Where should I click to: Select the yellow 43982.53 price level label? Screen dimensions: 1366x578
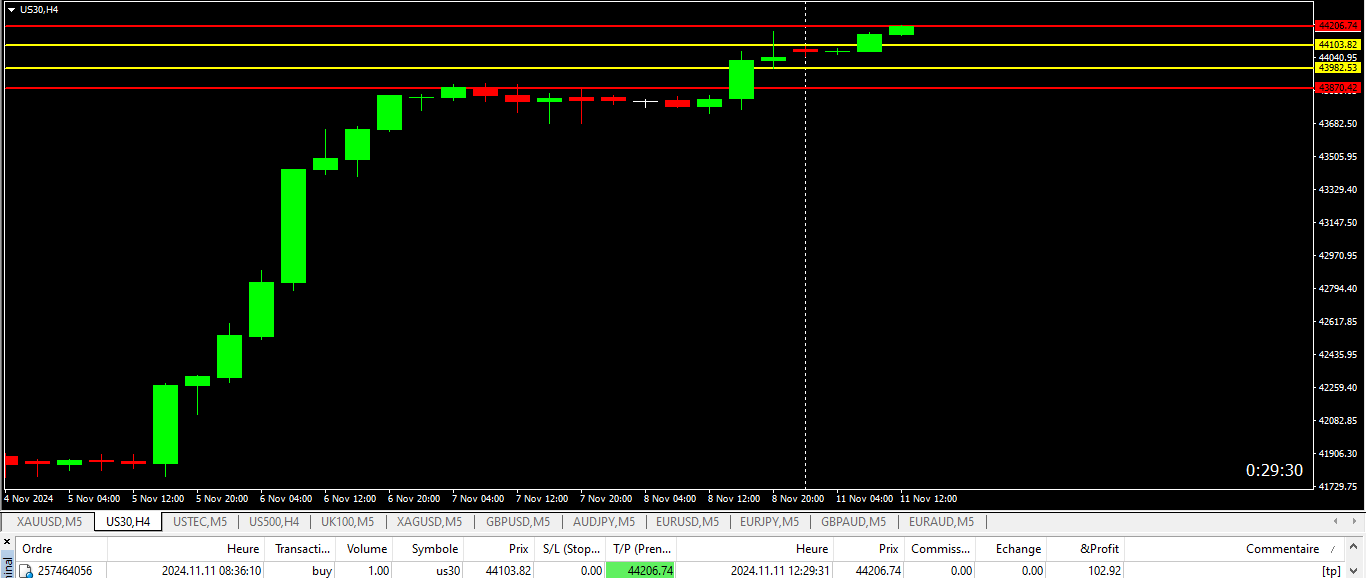[1338, 68]
